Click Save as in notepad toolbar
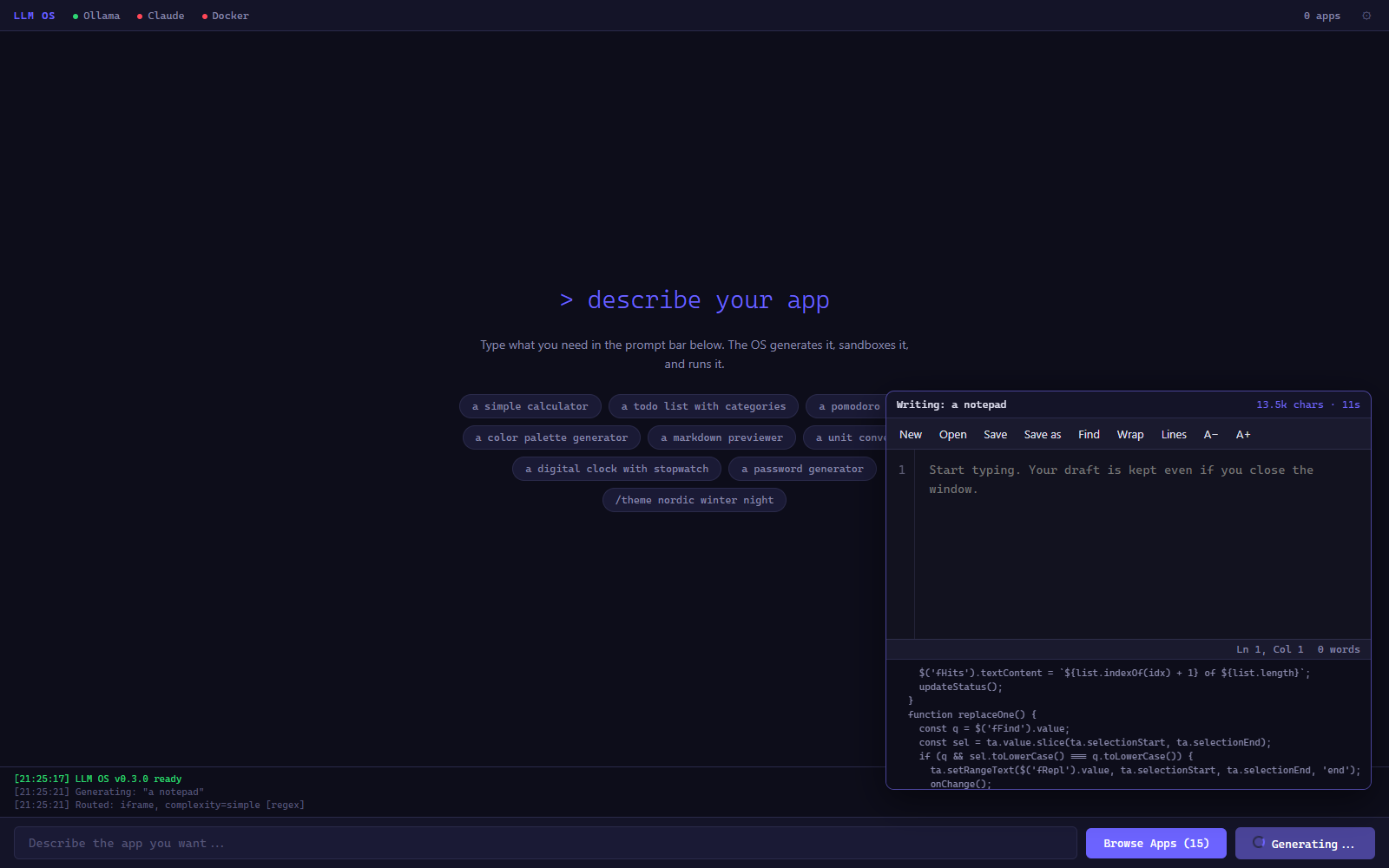This screenshot has width=1389, height=868. [x=1043, y=435]
